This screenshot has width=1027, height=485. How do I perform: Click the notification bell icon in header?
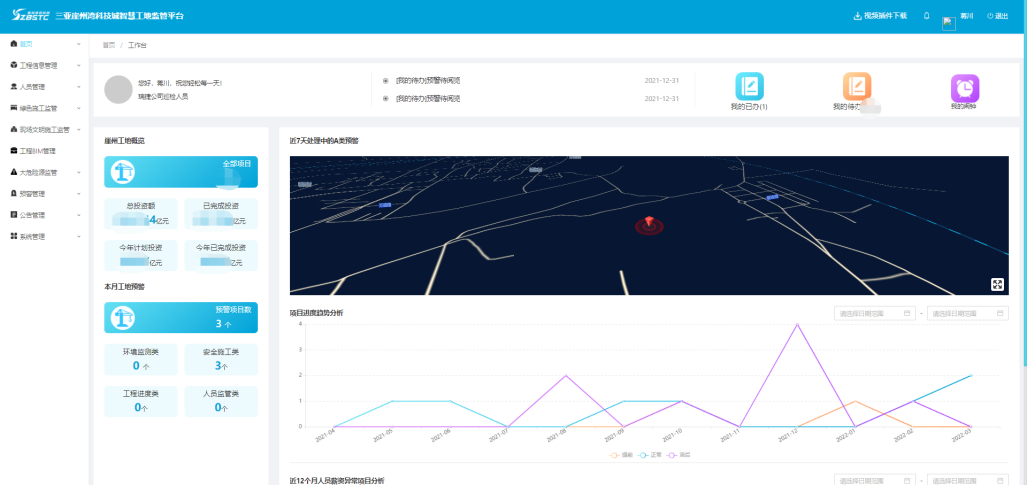[x=926, y=16]
